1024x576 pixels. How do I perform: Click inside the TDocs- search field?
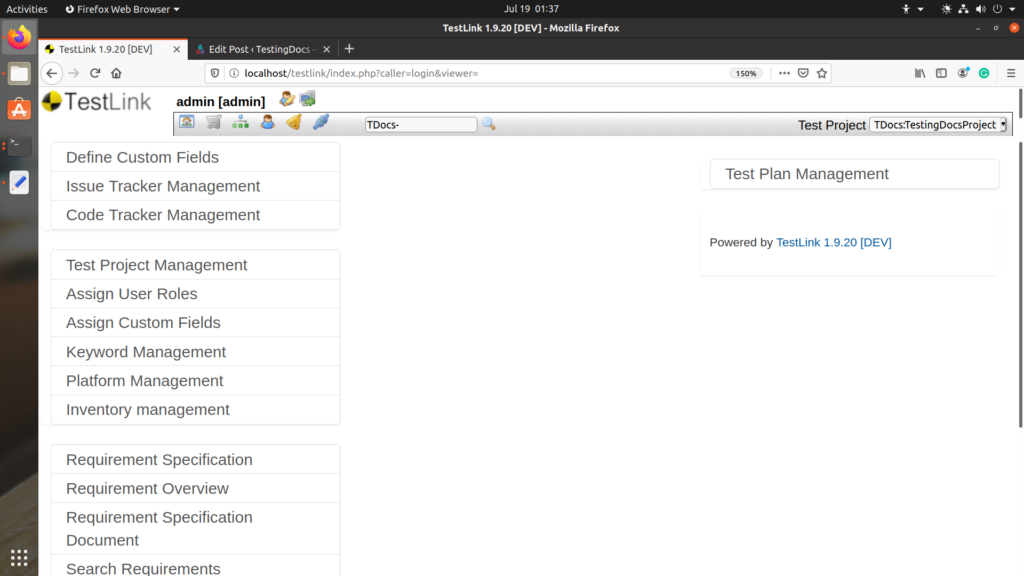click(x=420, y=124)
